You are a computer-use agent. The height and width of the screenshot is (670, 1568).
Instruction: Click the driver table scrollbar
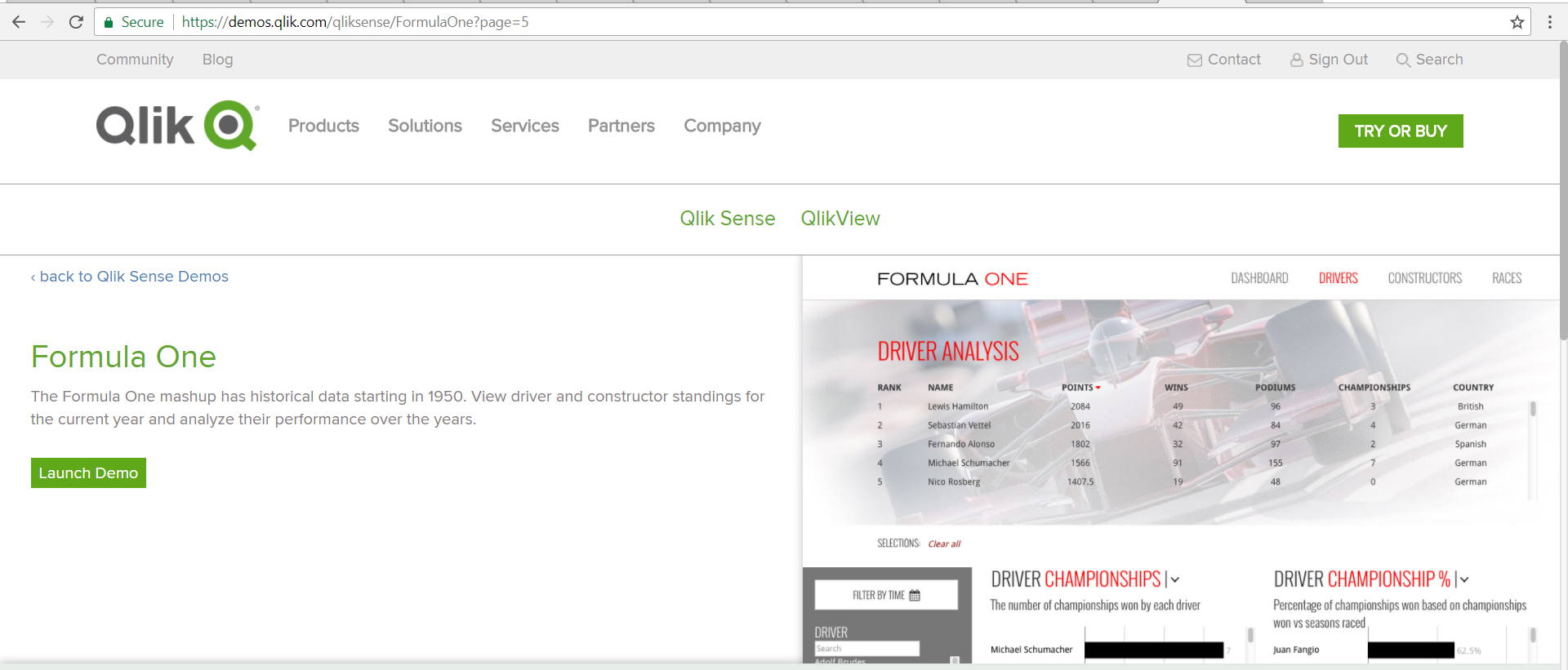pyautogui.click(x=1533, y=409)
